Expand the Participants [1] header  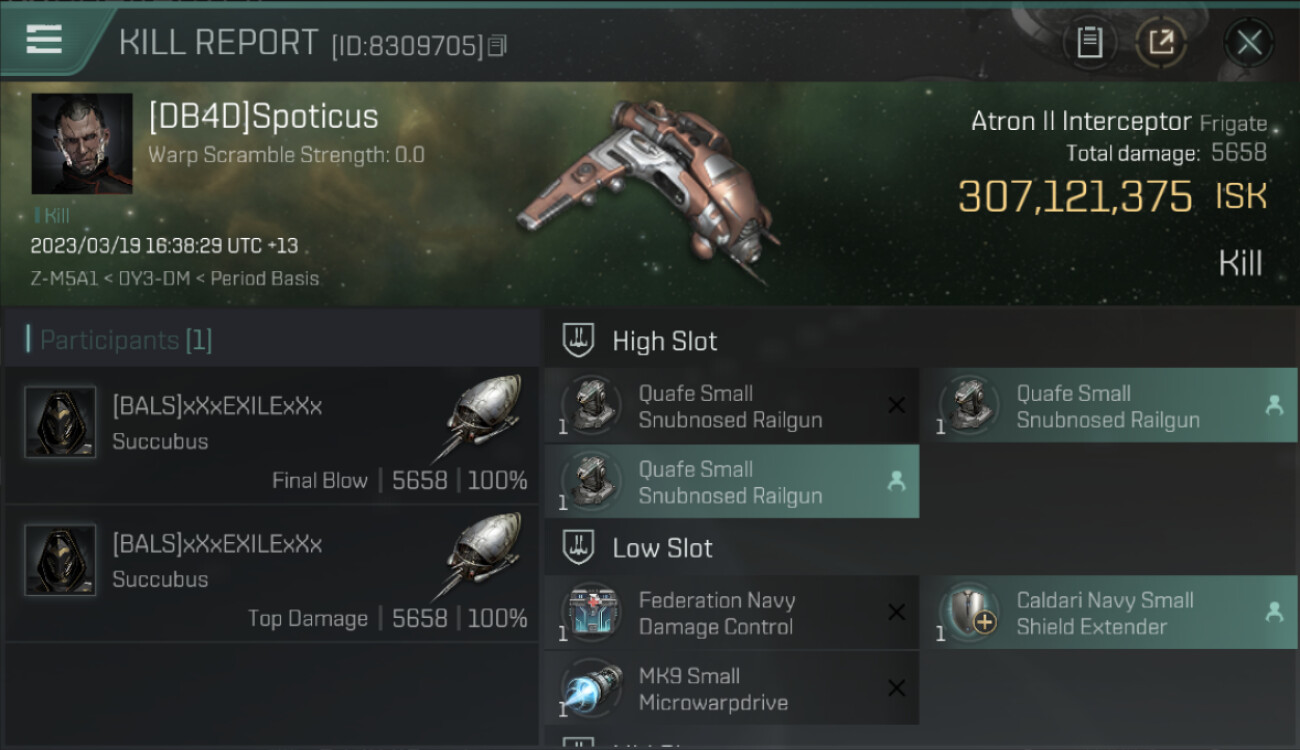tap(272, 340)
